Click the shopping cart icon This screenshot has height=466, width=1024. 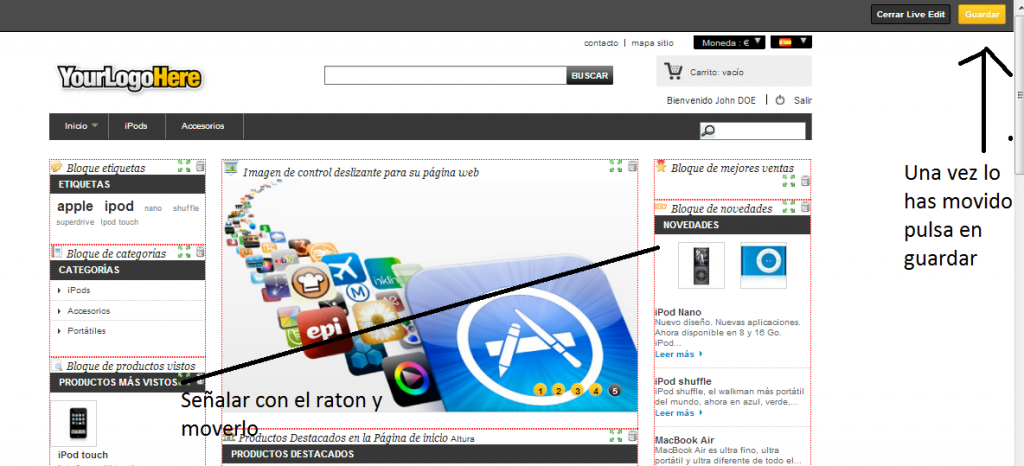point(674,71)
